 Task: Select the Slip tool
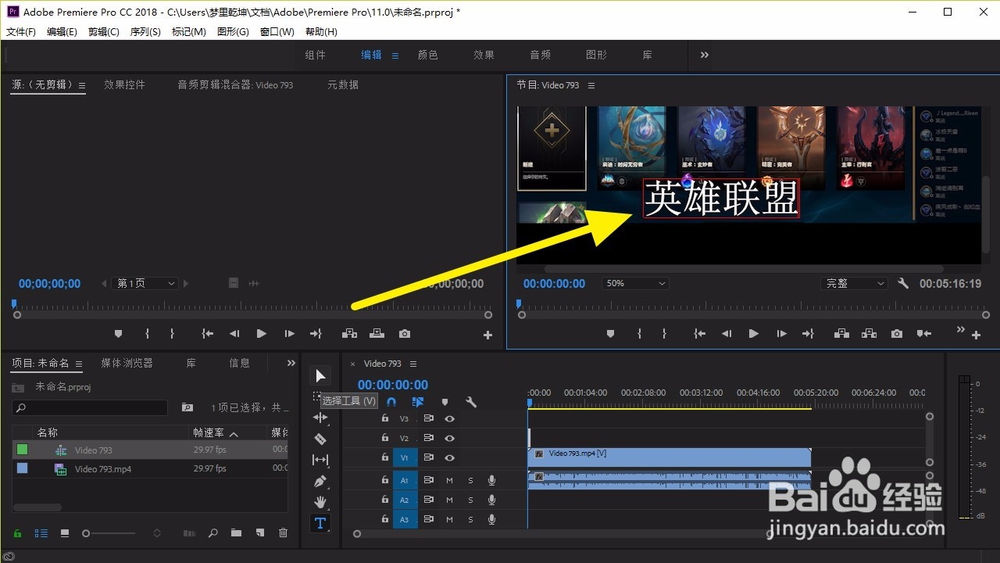coord(320,460)
